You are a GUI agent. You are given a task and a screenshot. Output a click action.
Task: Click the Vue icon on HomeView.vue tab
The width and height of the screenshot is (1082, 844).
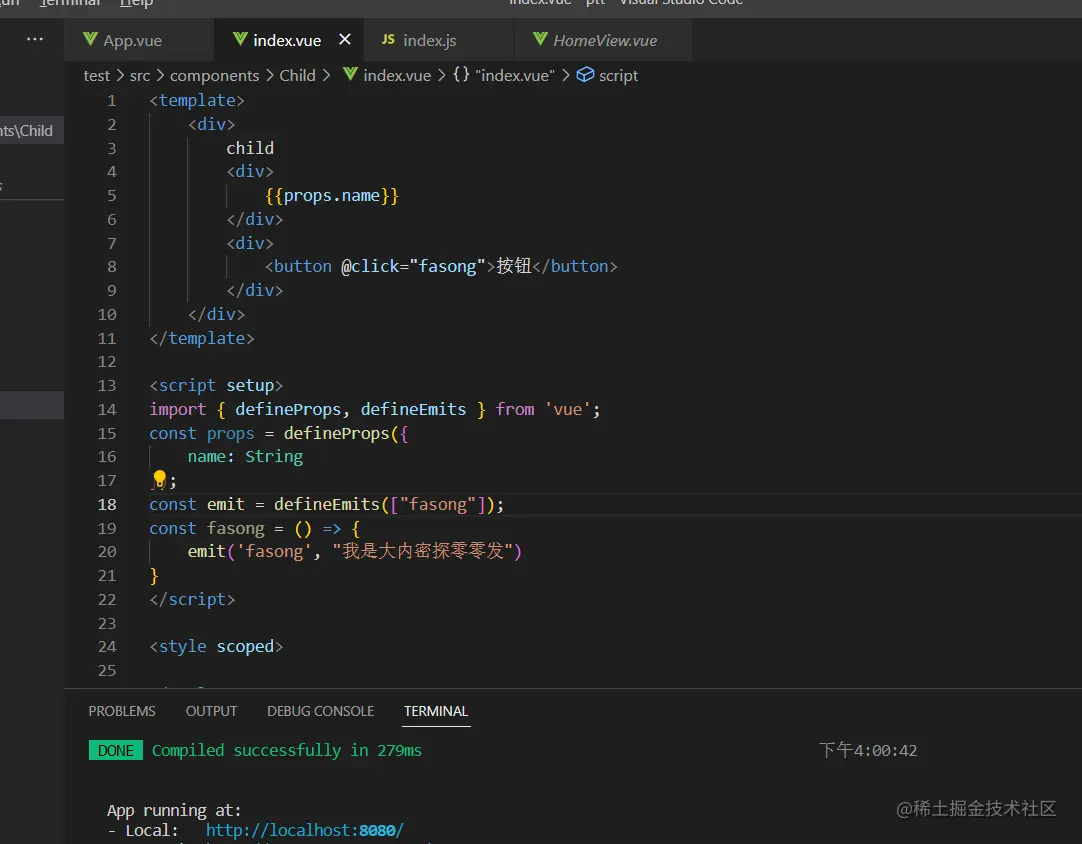540,39
